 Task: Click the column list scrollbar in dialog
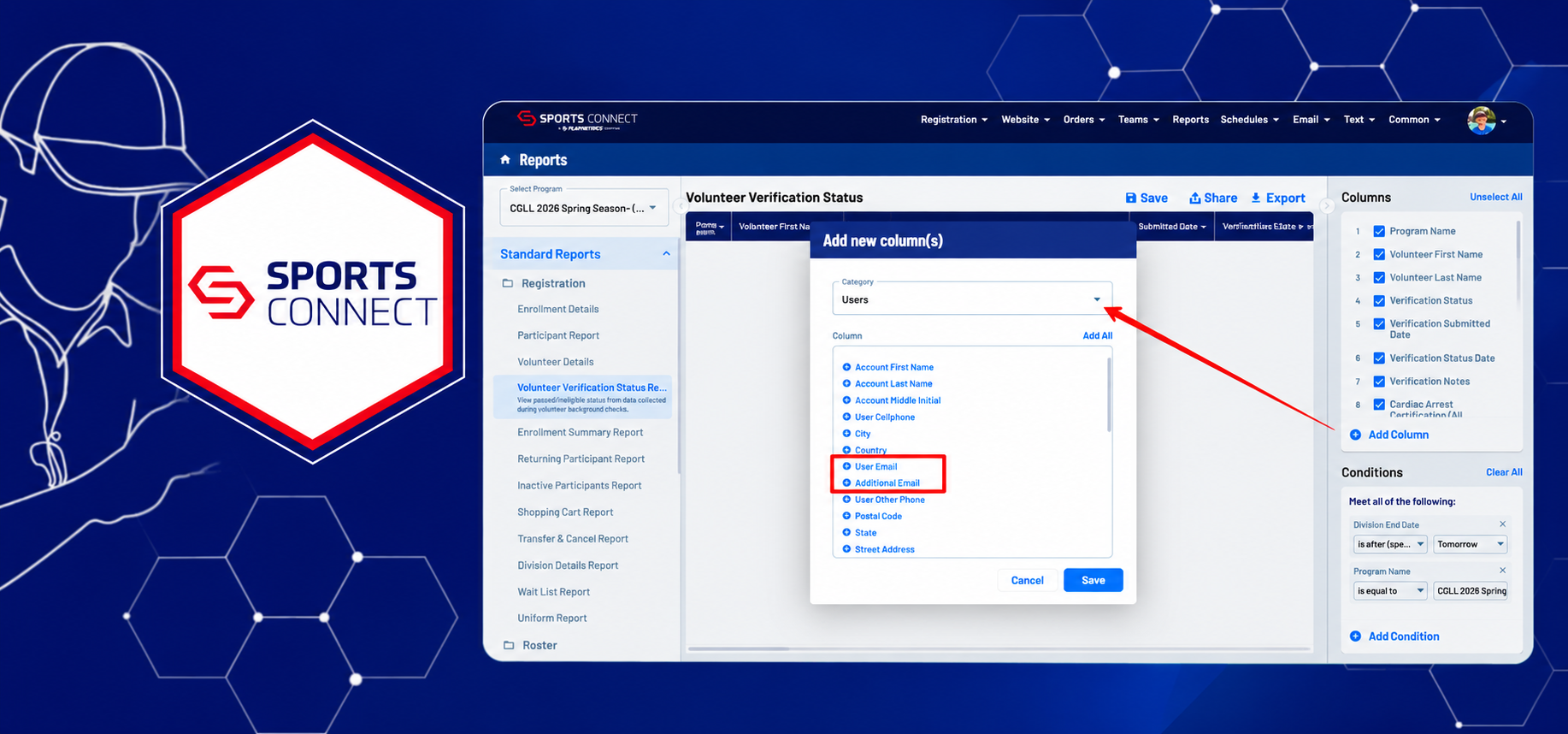click(1109, 394)
